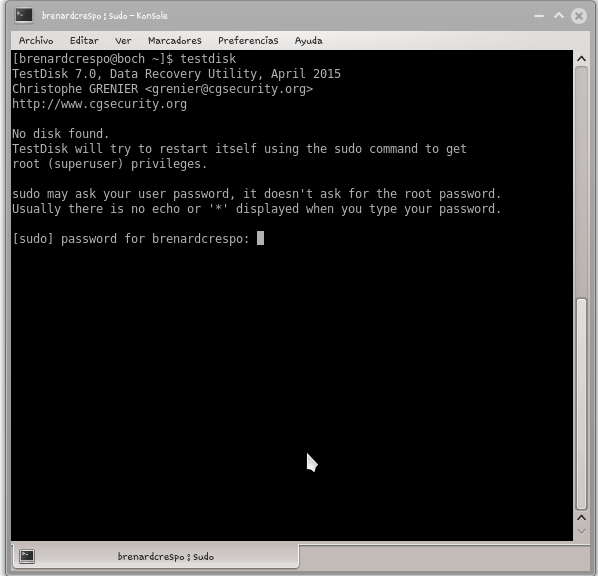The width and height of the screenshot is (598, 576).
Task: Click the scrollbar track above the handle
Action: (x=581, y=182)
